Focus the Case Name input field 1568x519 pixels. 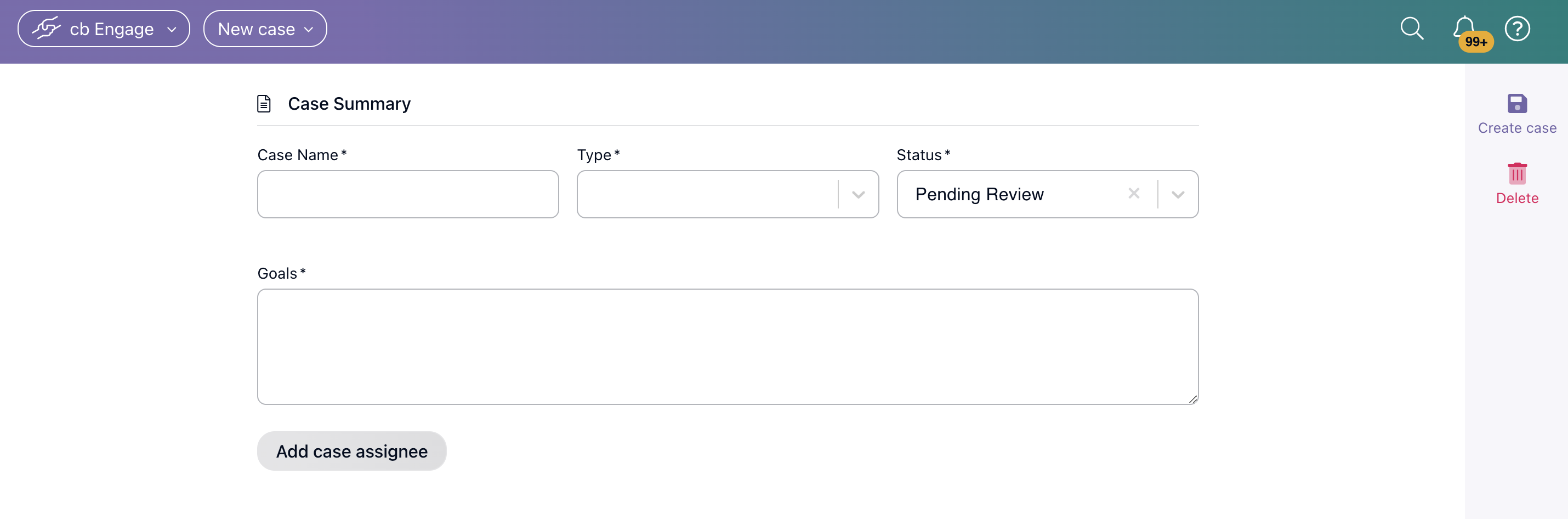(408, 194)
